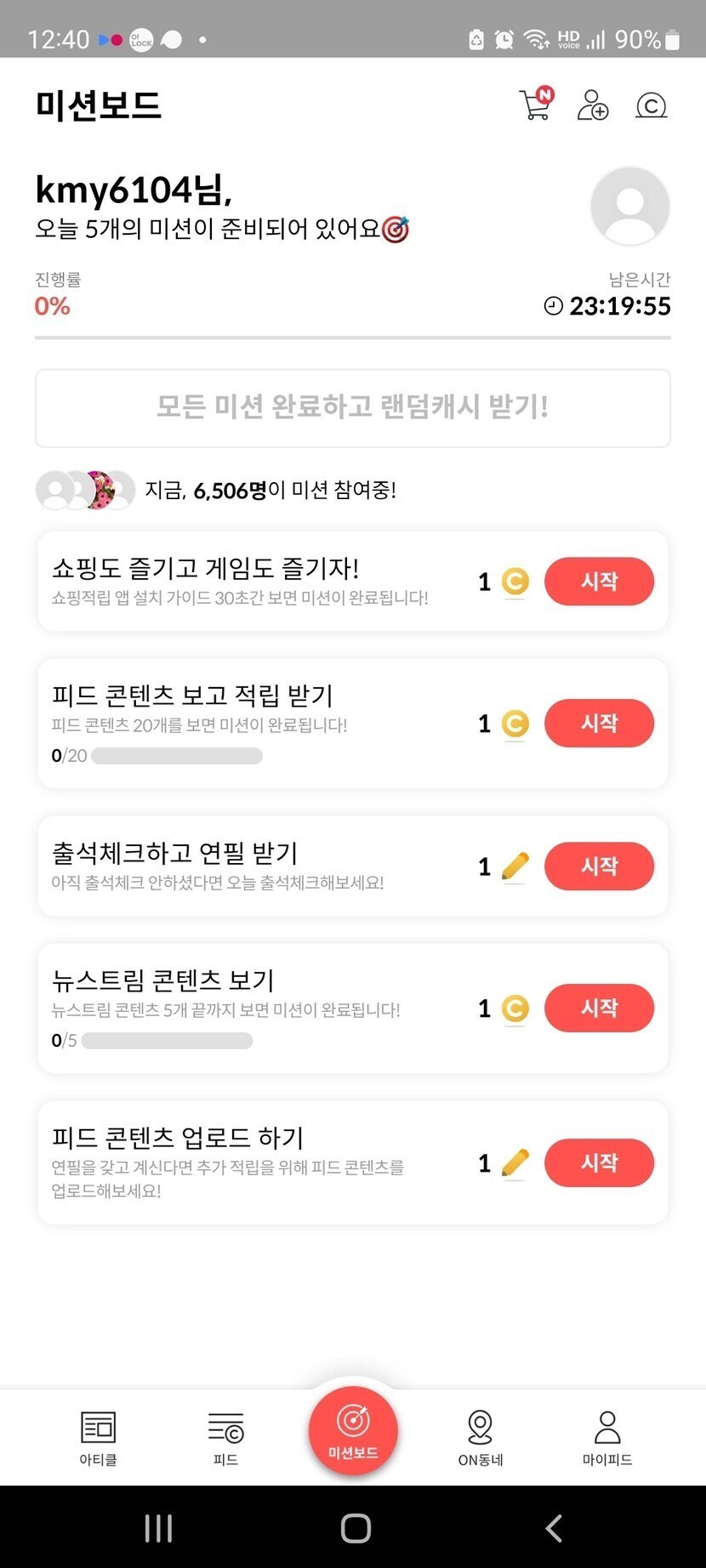Go to 마이피드 profile tab

[607, 1437]
